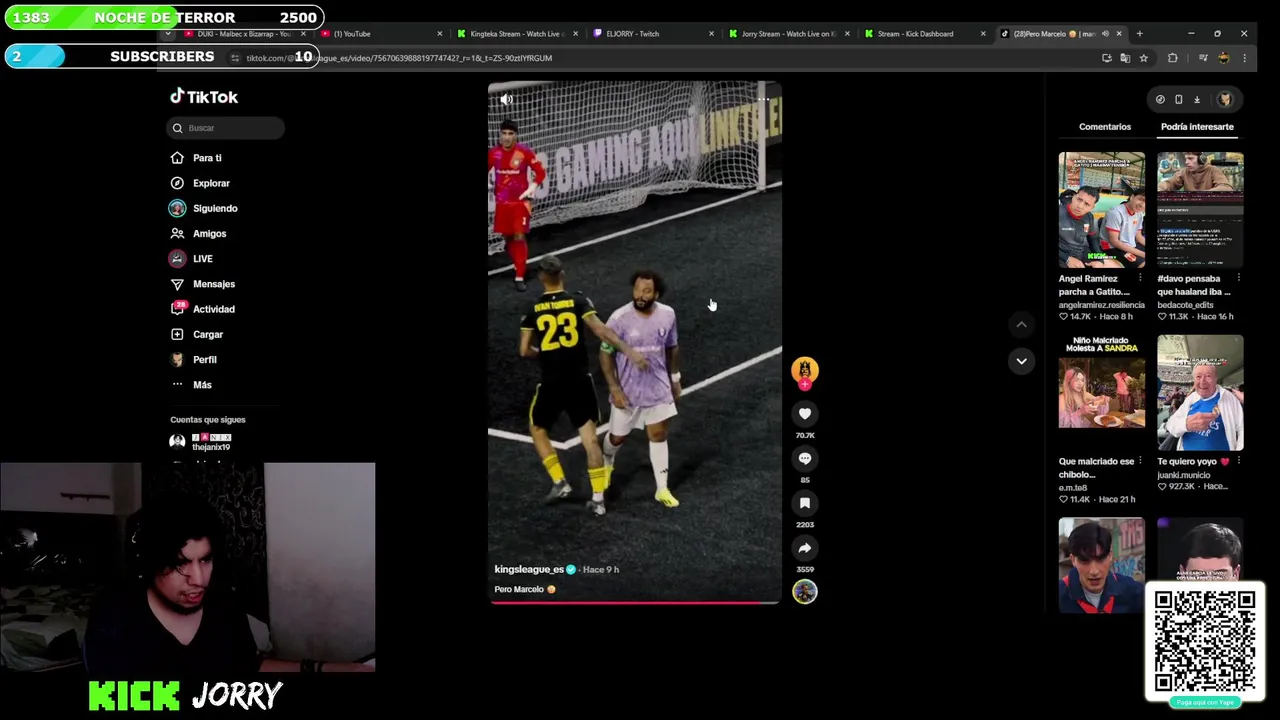Open the browser three-dot menu
Image resolution: width=1280 pixels, height=720 pixels.
[1244, 58]
